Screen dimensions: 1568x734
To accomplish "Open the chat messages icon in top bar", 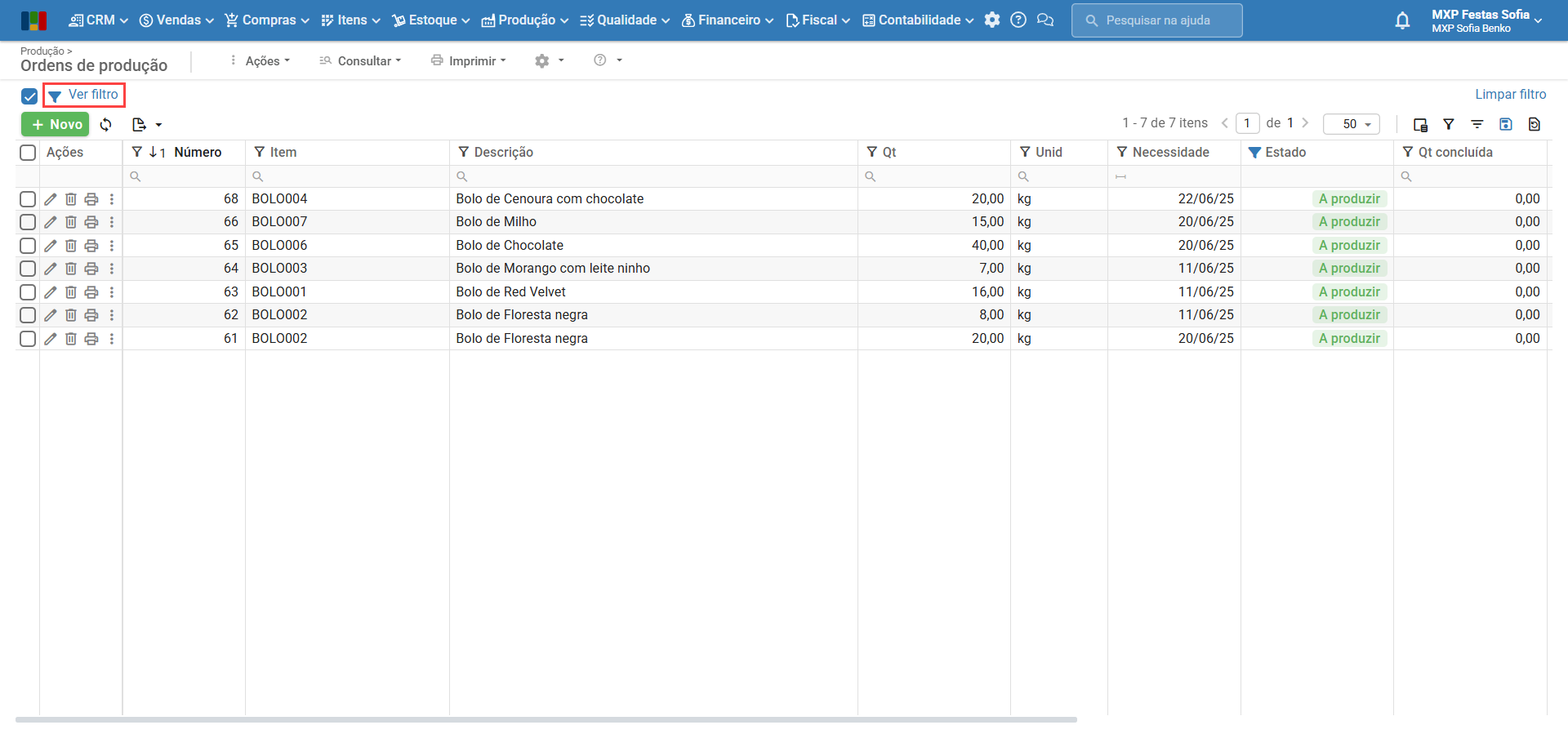I will pyautogui.click(x=1045, y=20).
